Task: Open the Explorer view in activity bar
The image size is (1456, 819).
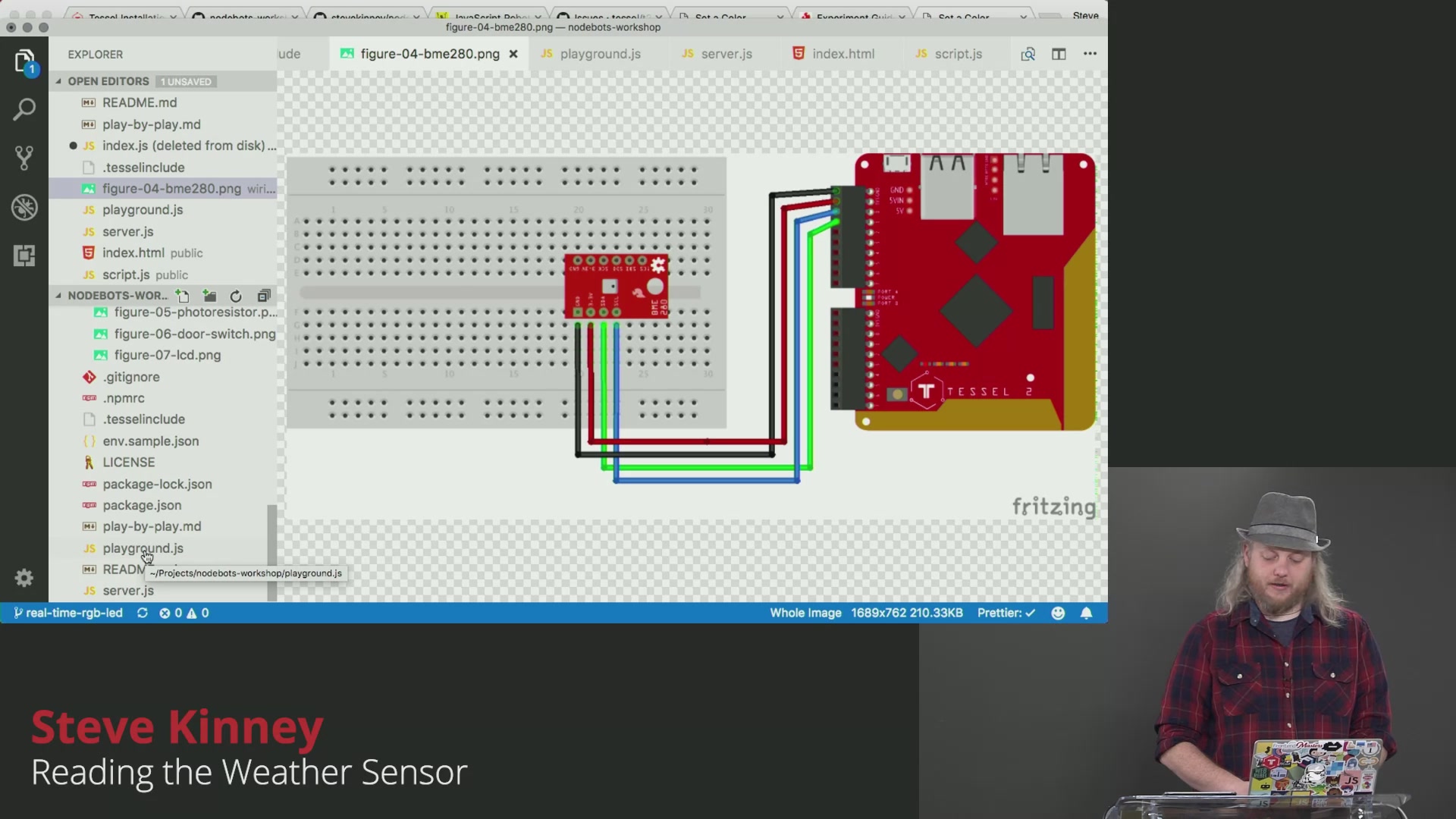Action: tap(24, 61)
